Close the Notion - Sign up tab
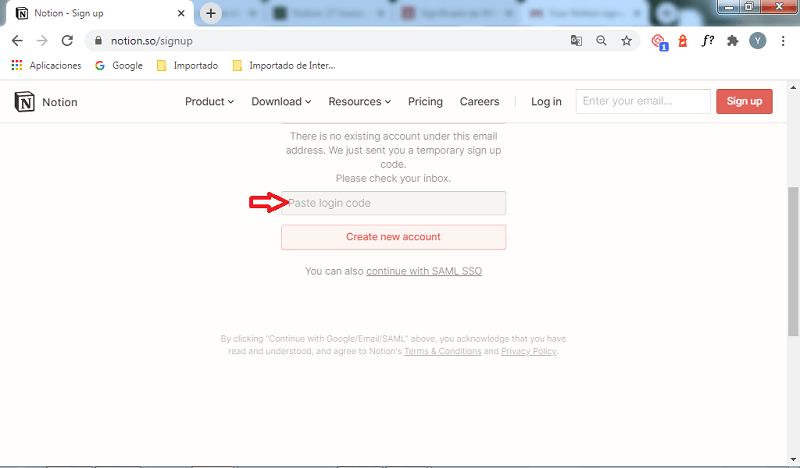 click(181, 13)
